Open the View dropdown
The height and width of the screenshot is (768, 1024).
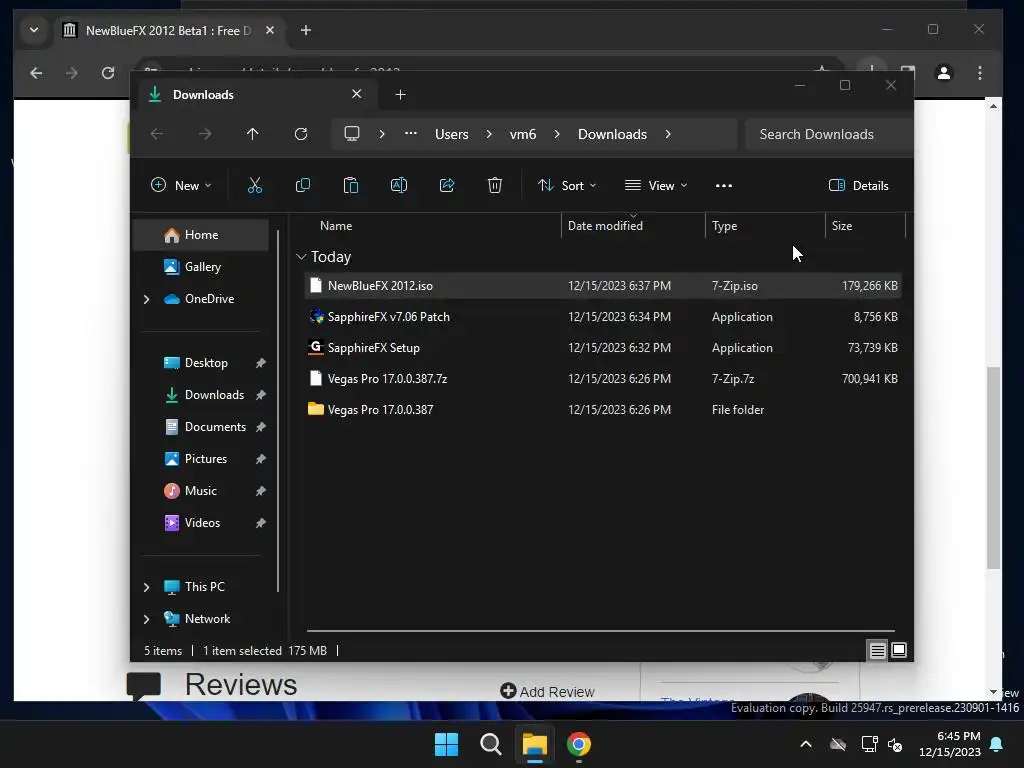tap(656, 185)
